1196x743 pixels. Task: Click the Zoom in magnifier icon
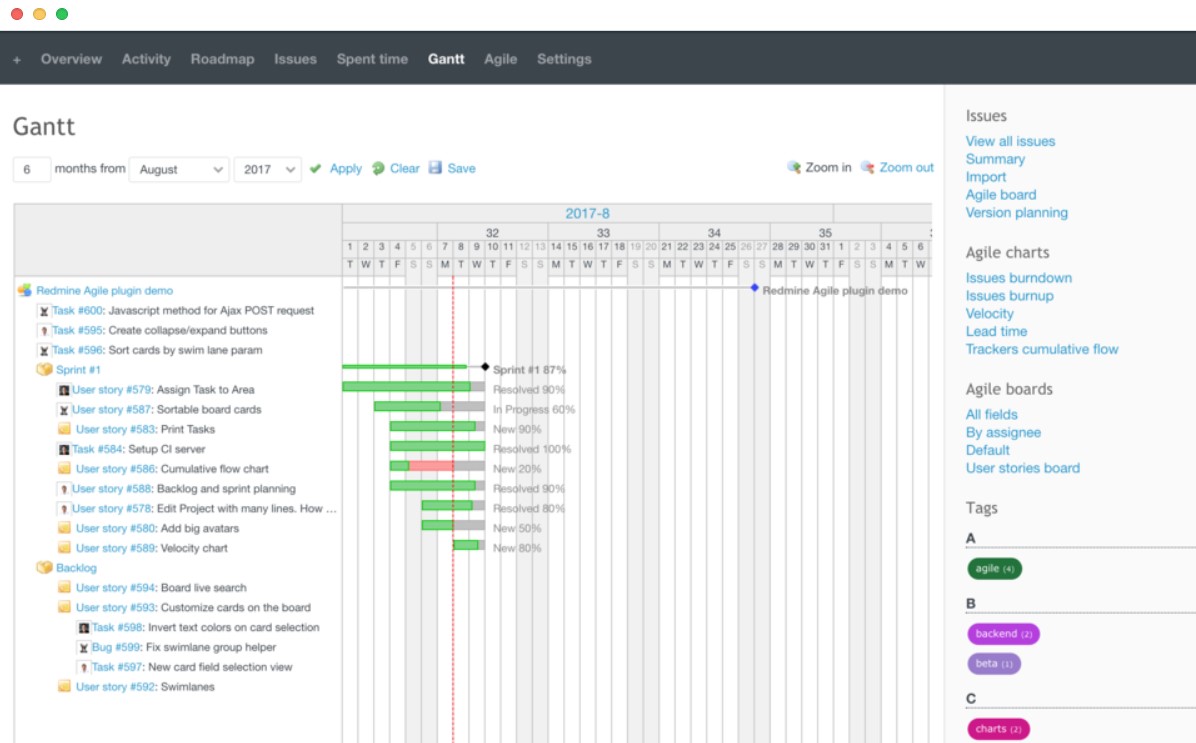click(794, 168)
